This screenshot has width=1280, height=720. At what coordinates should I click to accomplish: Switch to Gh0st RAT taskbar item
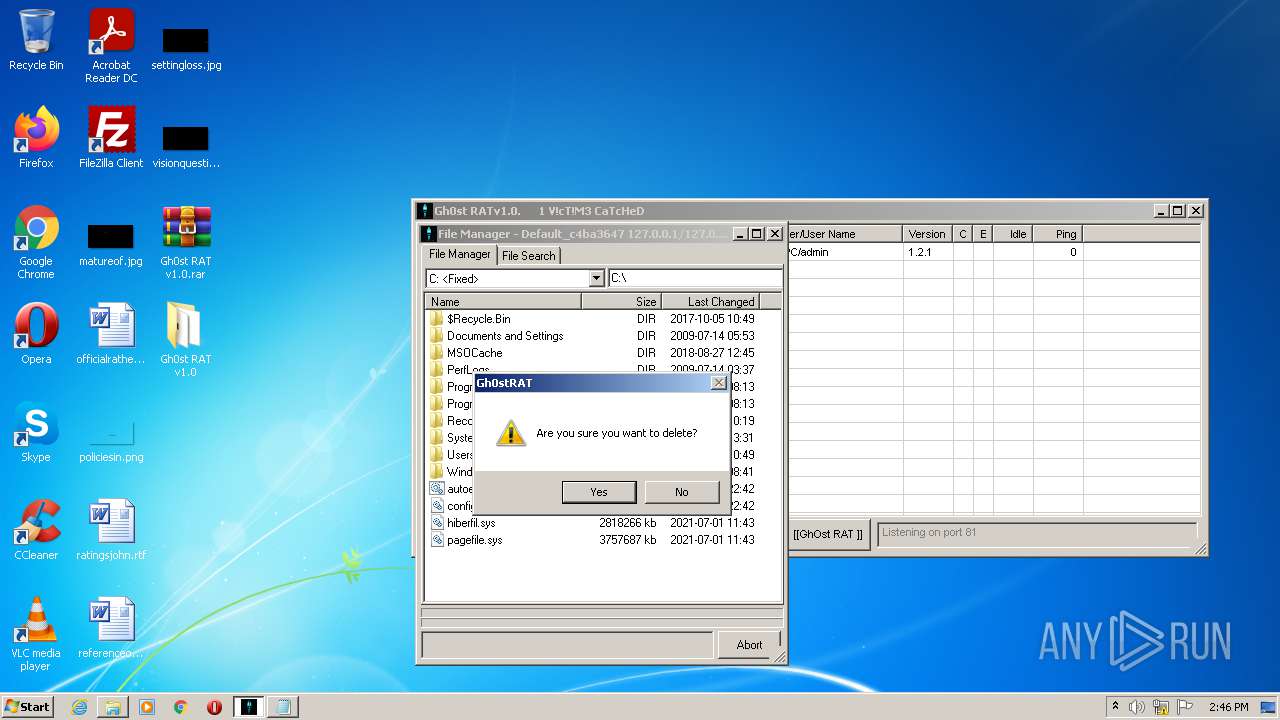coord(249,707)
